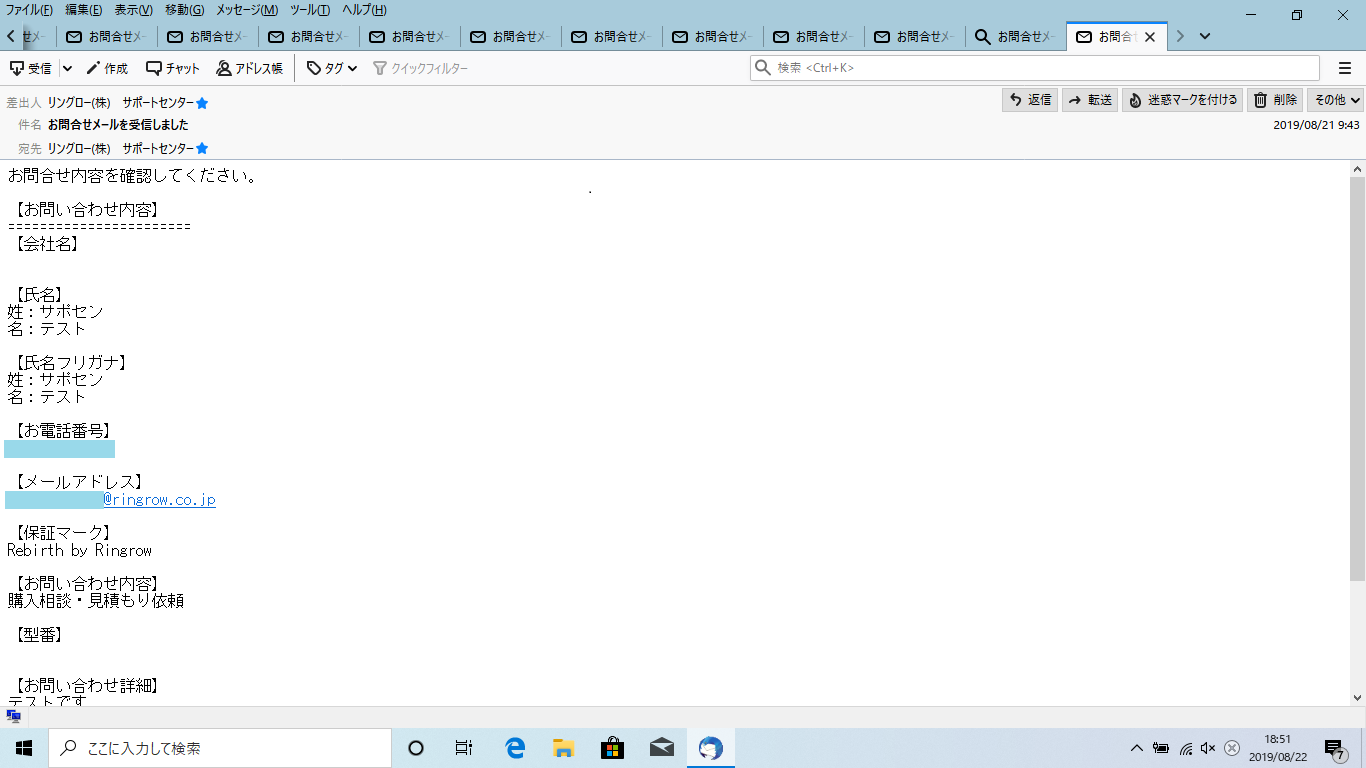1366x768 pixels.
Task: Click the Reply (返信) button
Action: [x=1030, y=100]
